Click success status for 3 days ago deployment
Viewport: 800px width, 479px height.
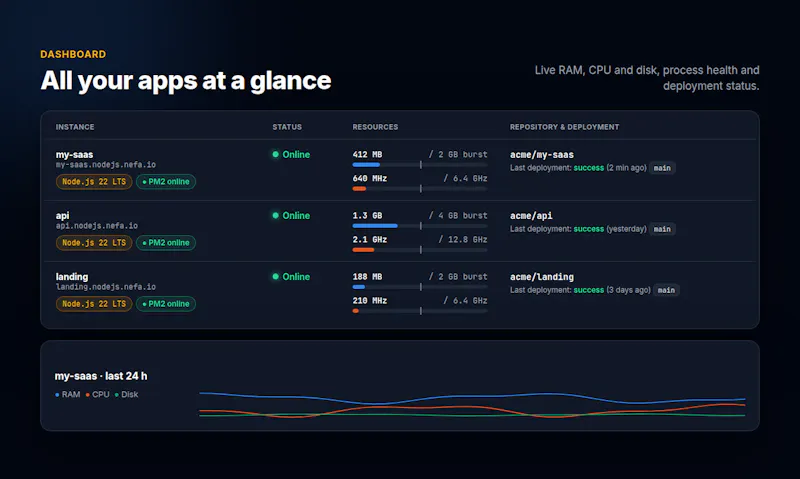(x=589, y=290)
